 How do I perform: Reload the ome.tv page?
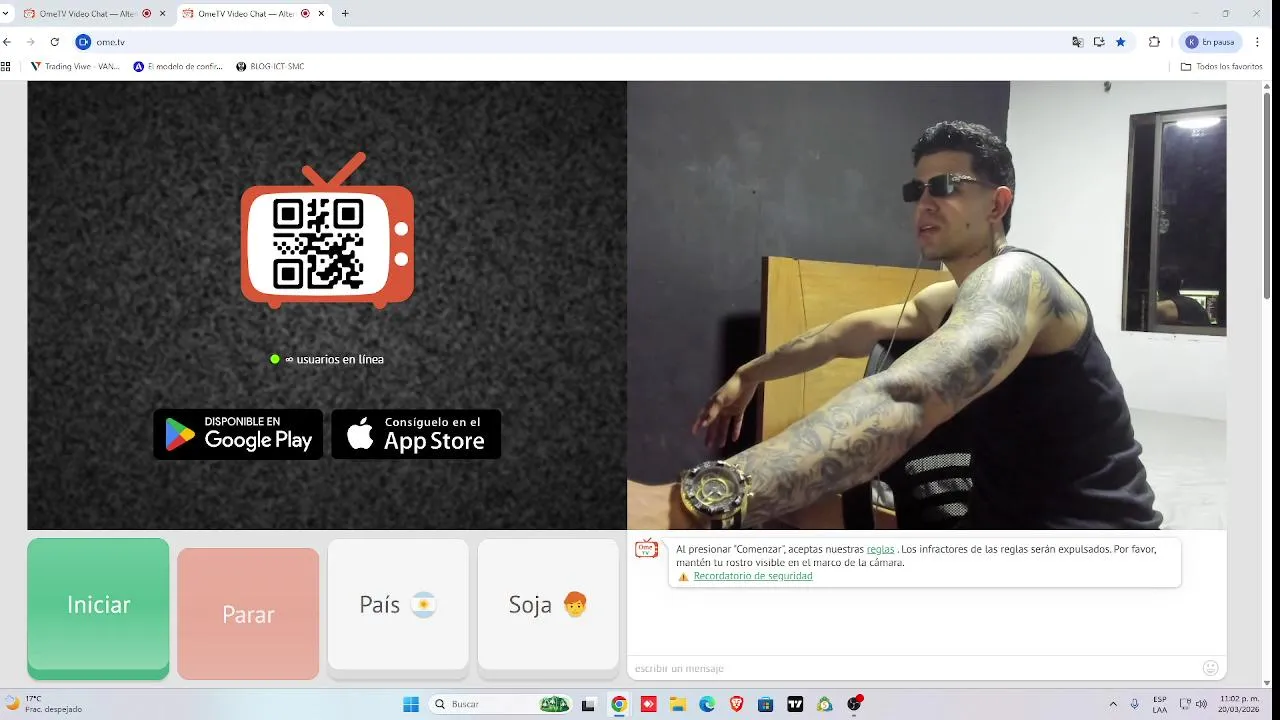54,42
